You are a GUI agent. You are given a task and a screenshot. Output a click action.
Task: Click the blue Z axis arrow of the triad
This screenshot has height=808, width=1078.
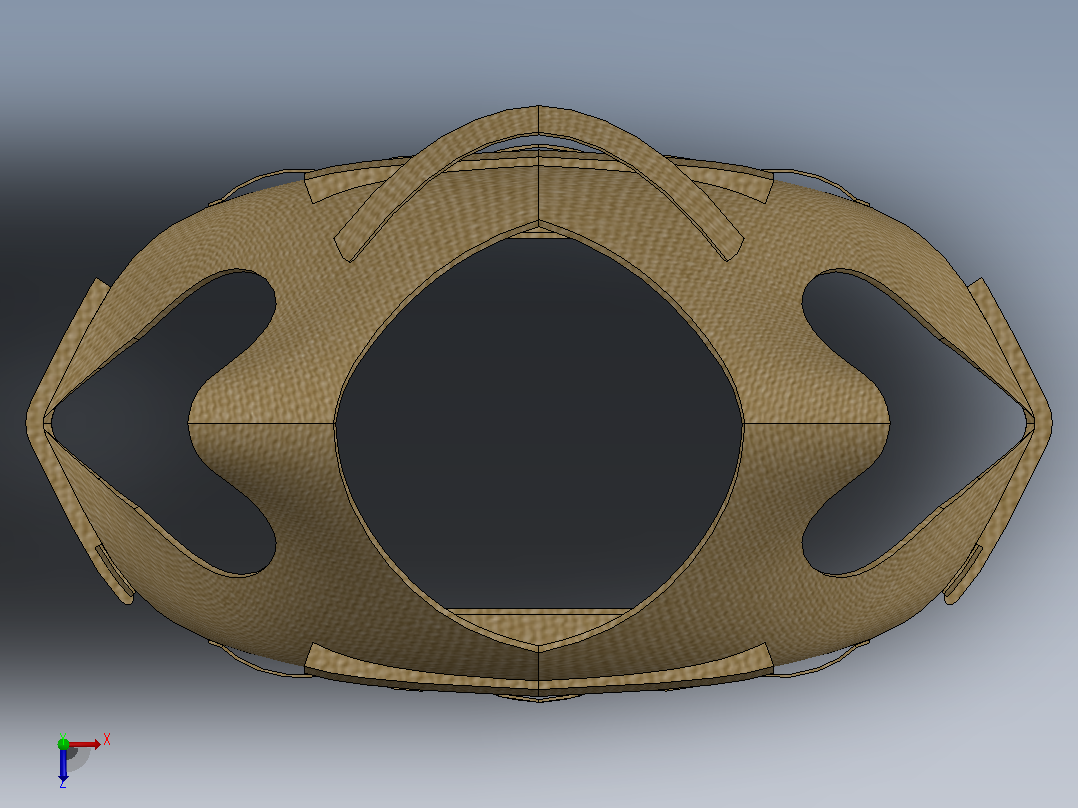coord(63,765)
